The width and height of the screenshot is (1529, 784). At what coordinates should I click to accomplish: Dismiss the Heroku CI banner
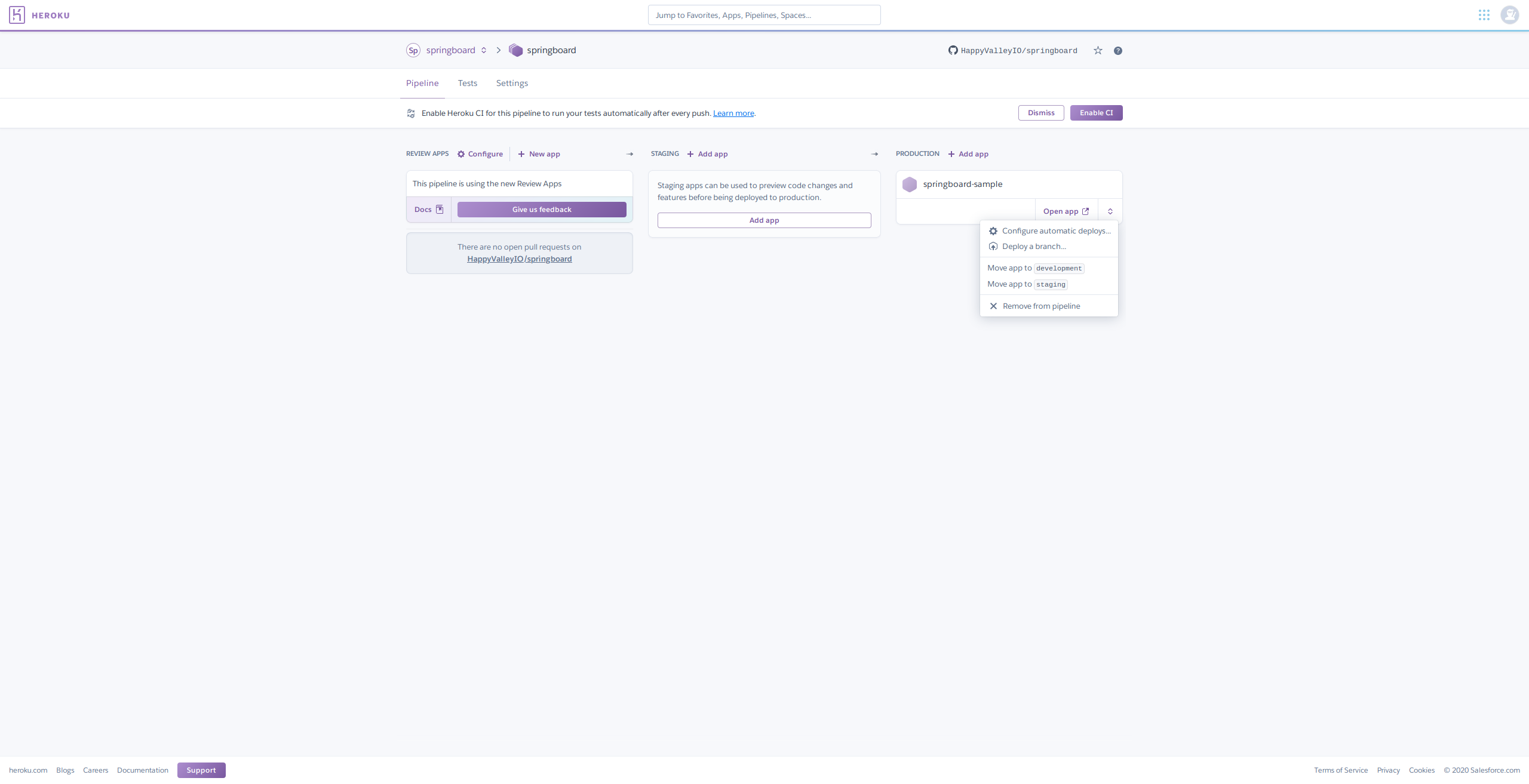(x=1041, y=113)
